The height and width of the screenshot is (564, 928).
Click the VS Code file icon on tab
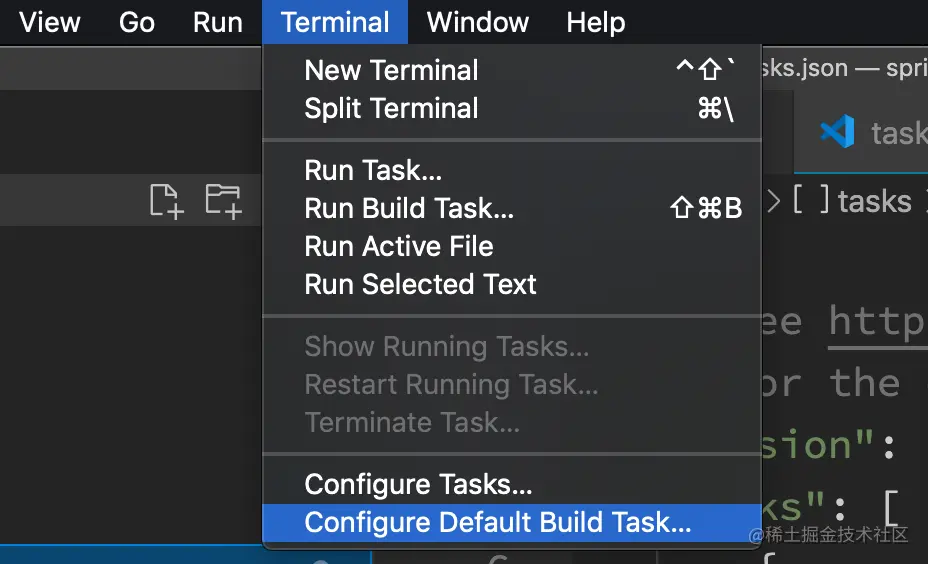837,131
